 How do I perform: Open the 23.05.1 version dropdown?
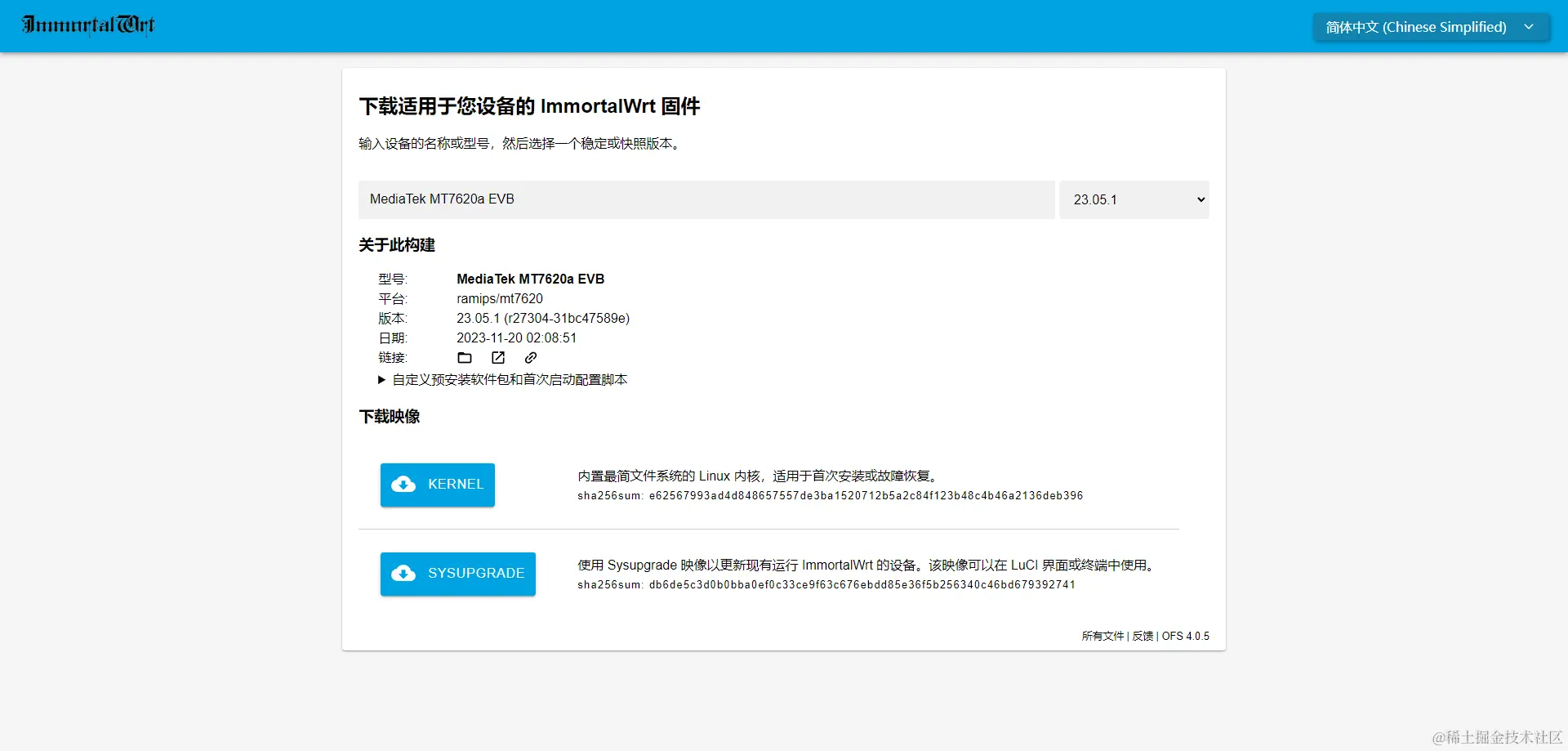coord(1134,199)
